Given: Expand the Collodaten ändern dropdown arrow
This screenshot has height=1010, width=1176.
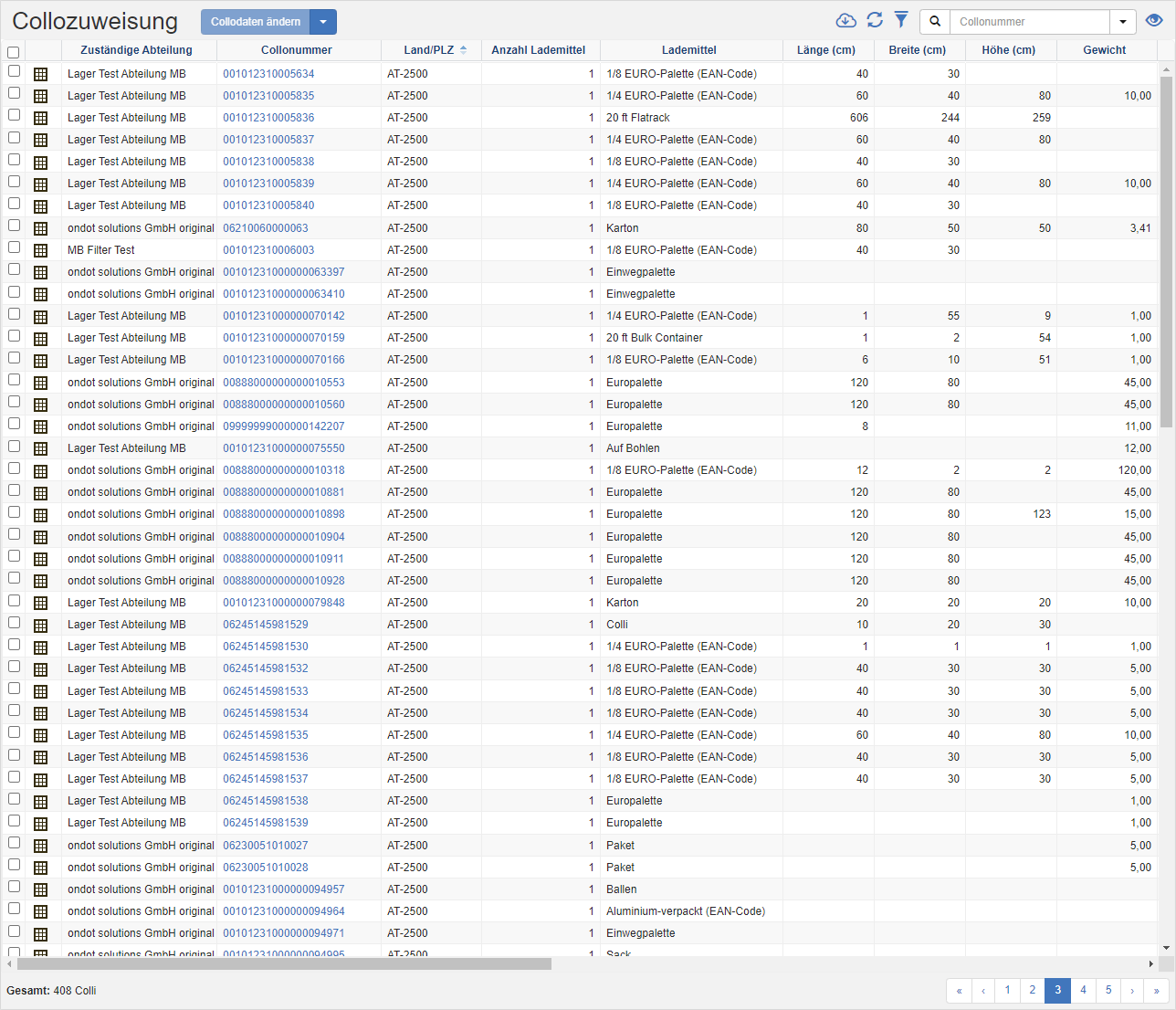Looking at the screenshot, I should coord(323,22).
